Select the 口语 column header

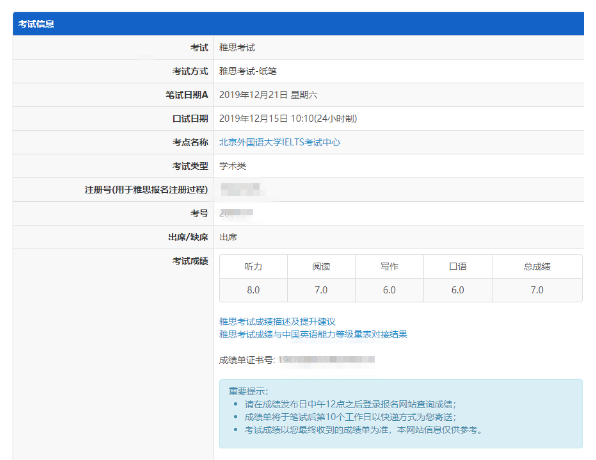[x=458, y=266]
